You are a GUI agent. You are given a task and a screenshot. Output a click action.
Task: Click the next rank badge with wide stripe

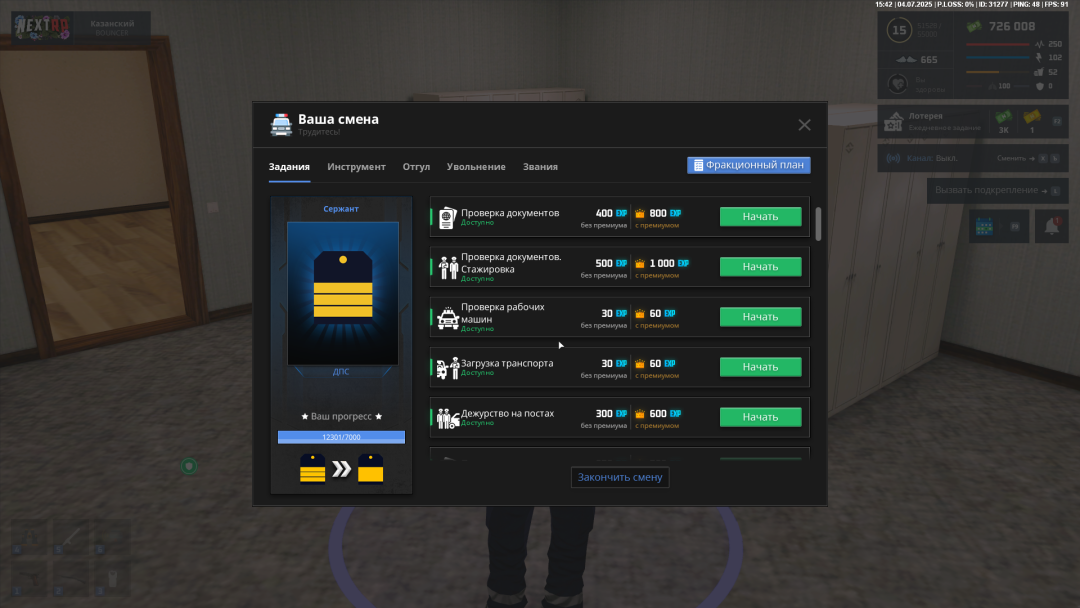click(371, 469)
